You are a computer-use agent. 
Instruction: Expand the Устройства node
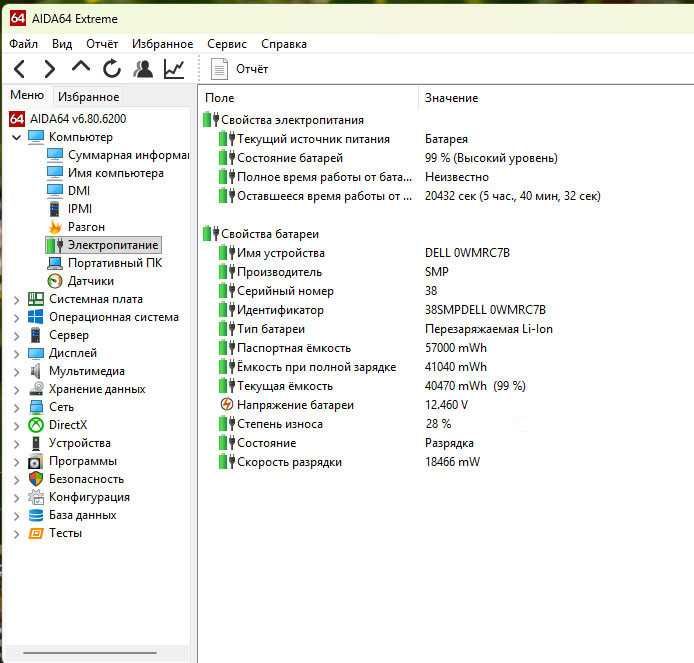pos(16,444)
